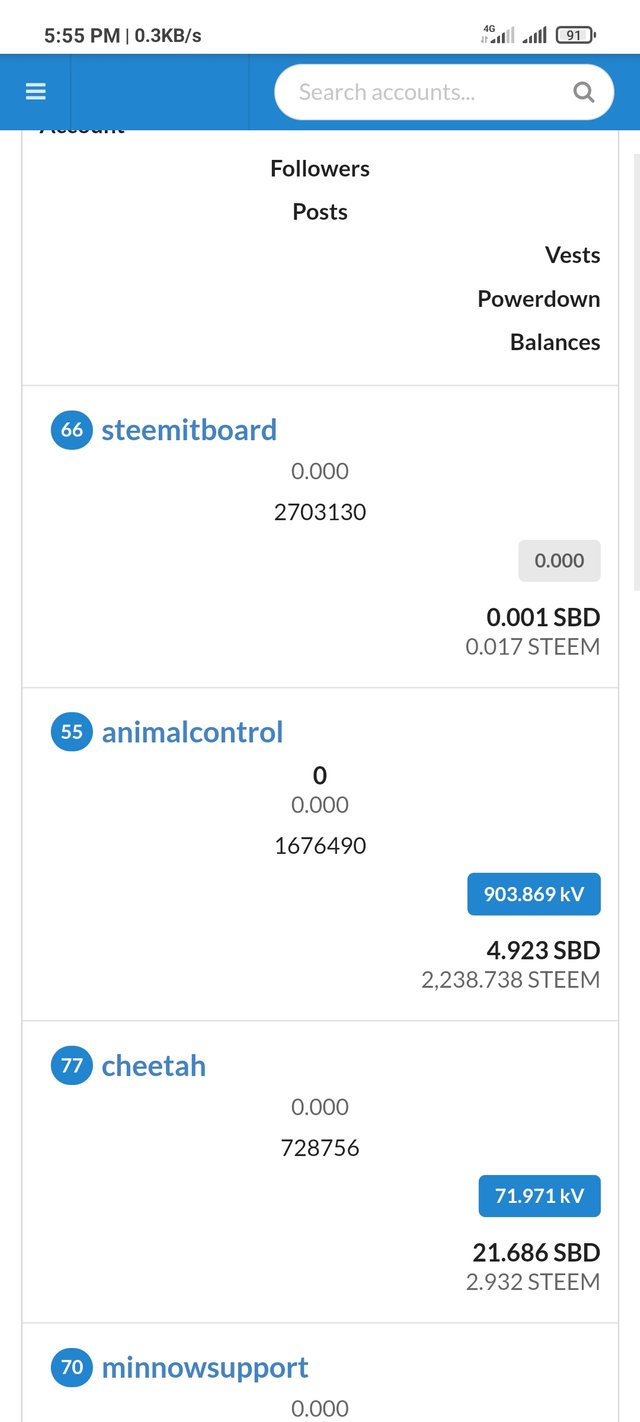This screenshot has width=640, height=1422.
Task: Sort by the Posts column header
Action: tap(320, 212)
